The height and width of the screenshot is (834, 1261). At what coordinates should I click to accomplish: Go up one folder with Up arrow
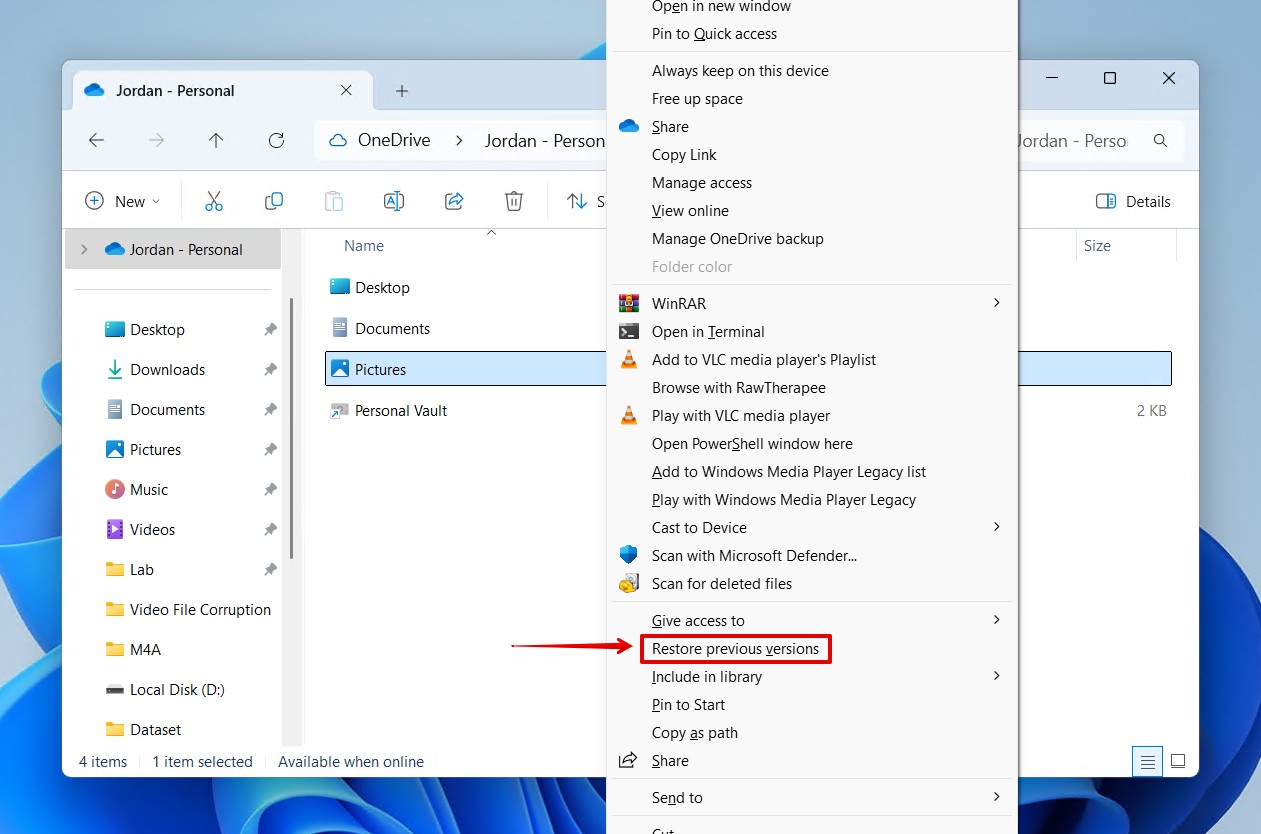(x=216, y=141)
